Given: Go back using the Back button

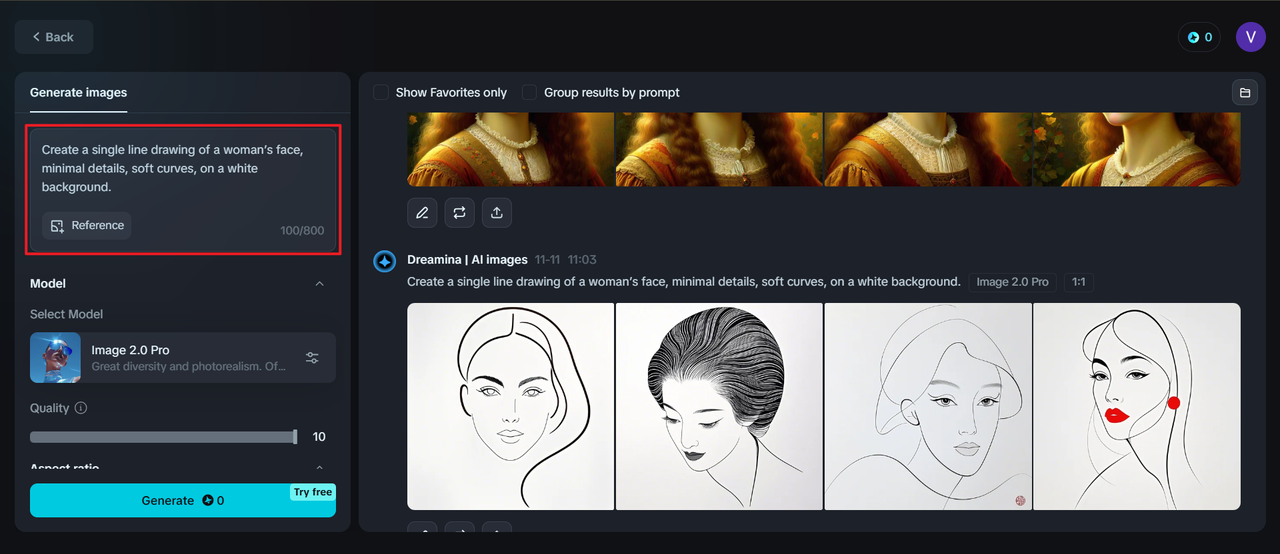Looking at the screenshot, I should 54,37.
